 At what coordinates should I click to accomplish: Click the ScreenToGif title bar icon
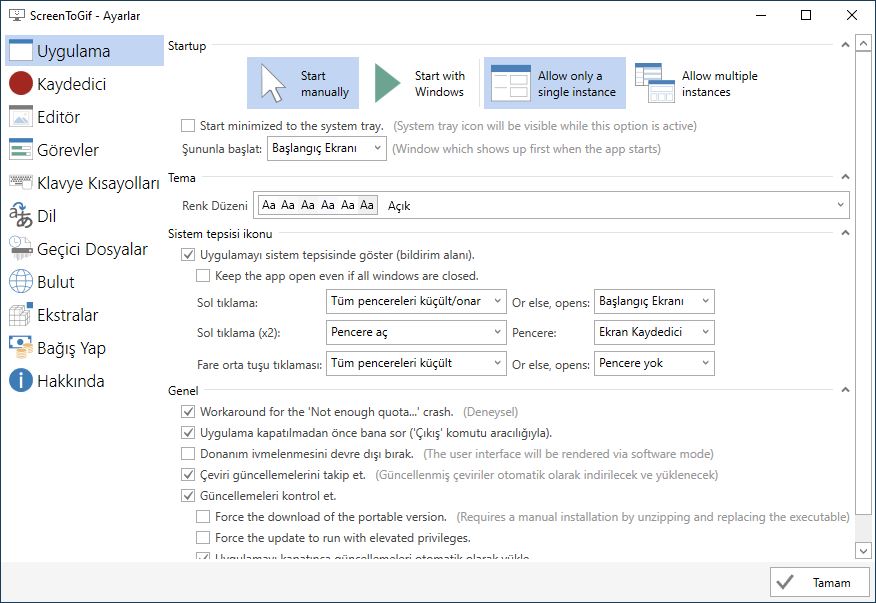(17, 15)
